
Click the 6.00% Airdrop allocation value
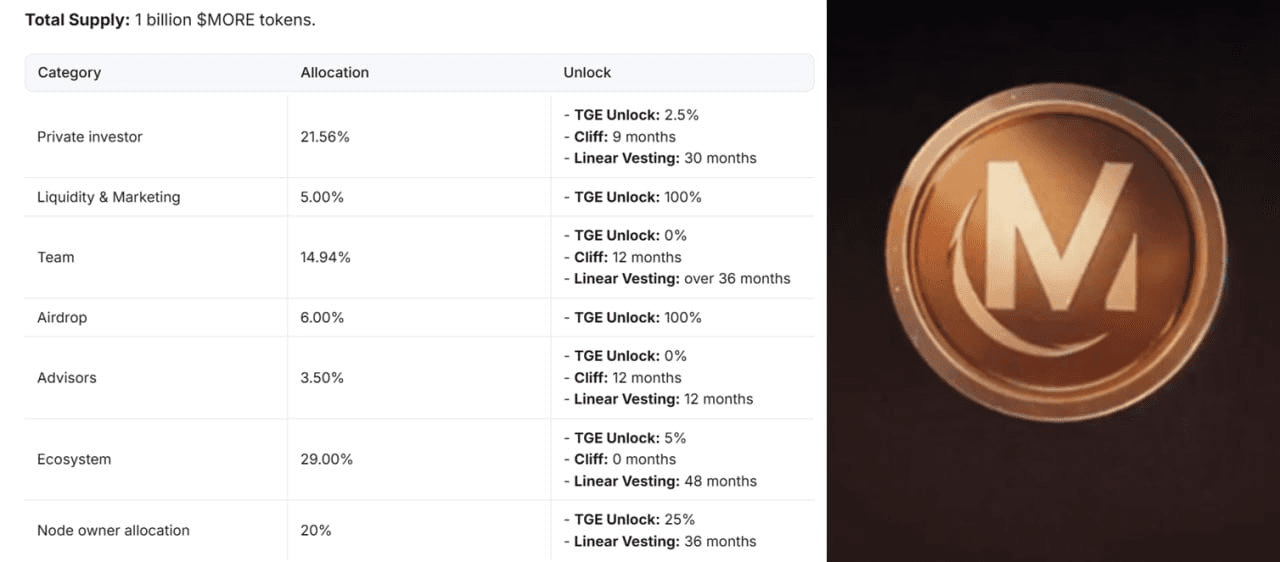322,317
